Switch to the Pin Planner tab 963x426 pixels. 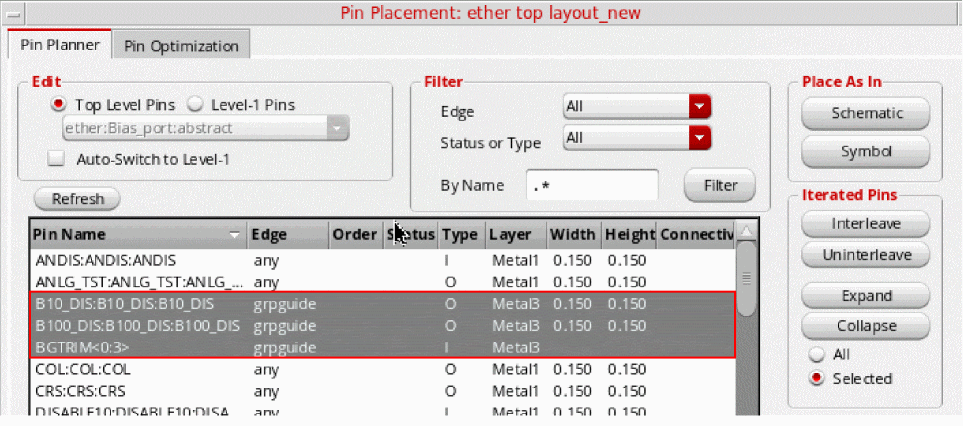60,45
